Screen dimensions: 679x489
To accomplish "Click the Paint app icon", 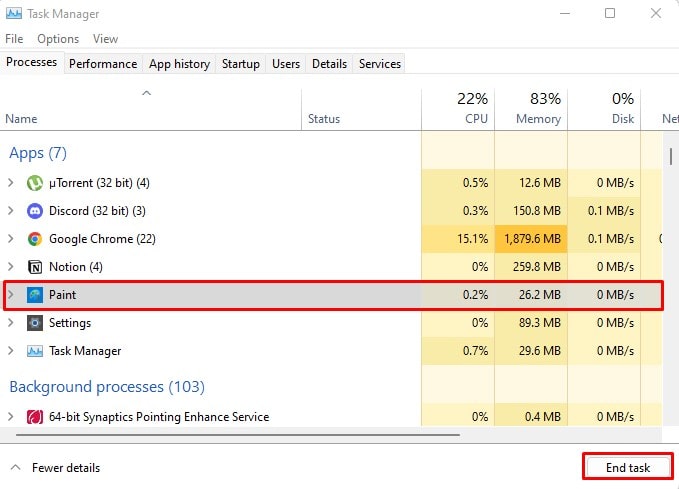I will [x=35, y=295].
